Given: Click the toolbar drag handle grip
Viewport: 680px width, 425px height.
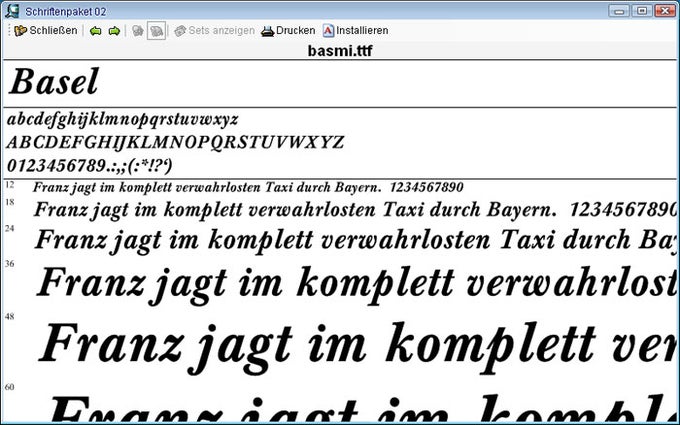Looking at the screenshot, I should (9, 30).
